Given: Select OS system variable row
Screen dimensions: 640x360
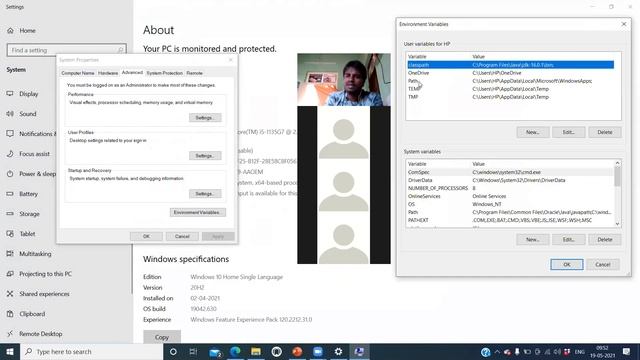Looking at the screenshot, I should 510,204.
